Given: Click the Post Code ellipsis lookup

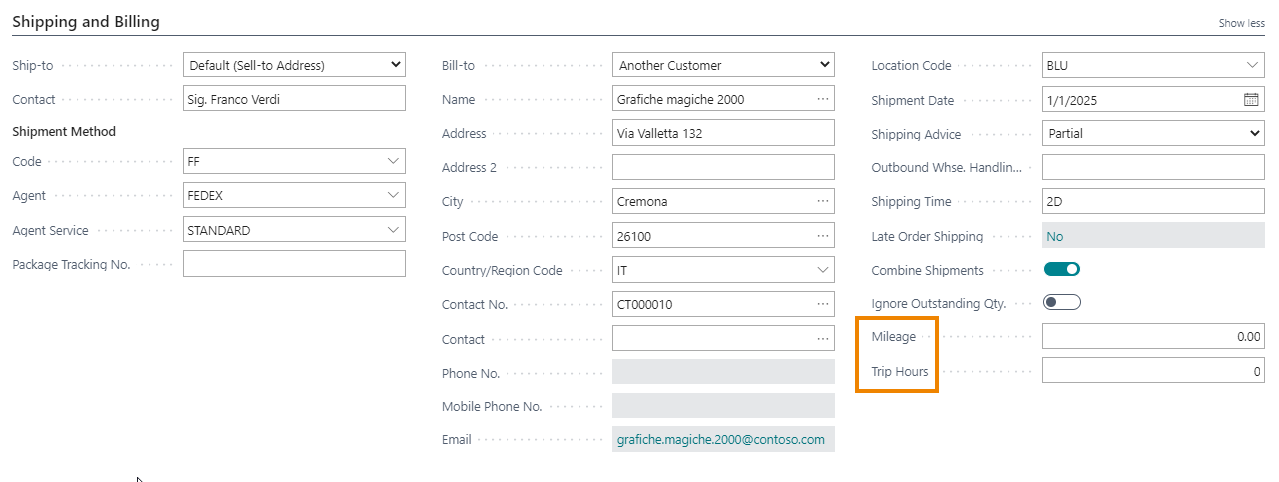Looking at the screenshot, I should point(822,237).
